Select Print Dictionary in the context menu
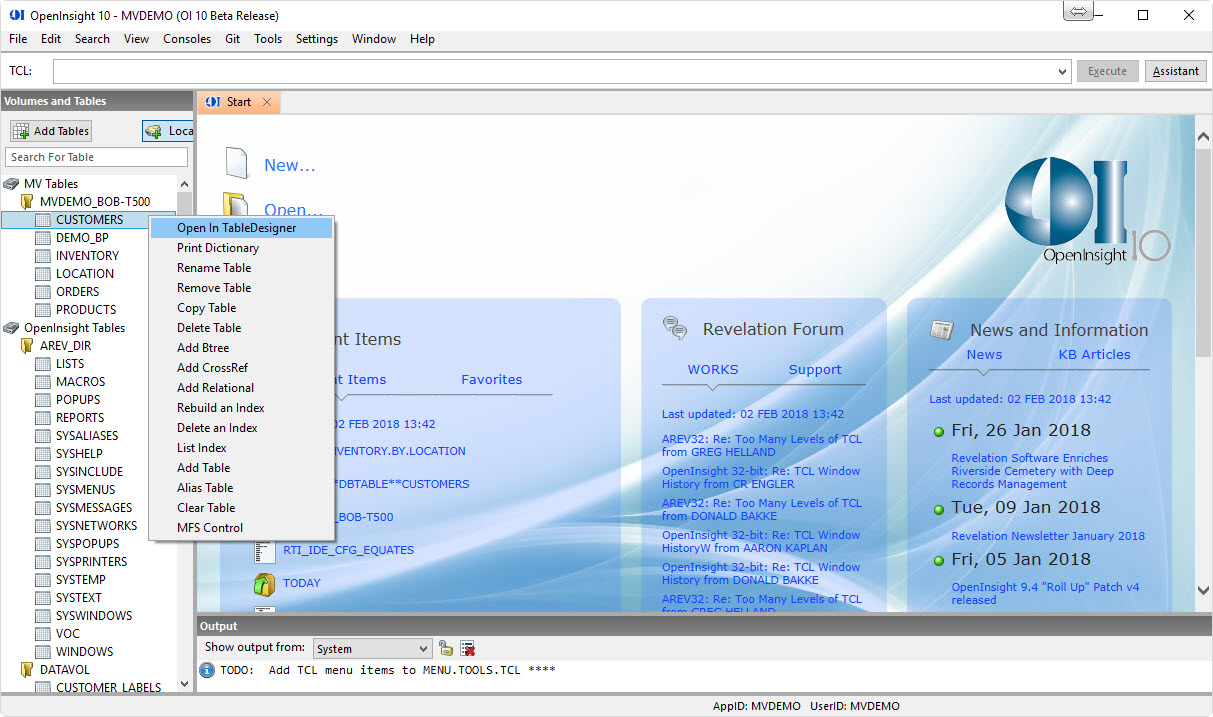 pyautogui.click(x=241, y=248)
